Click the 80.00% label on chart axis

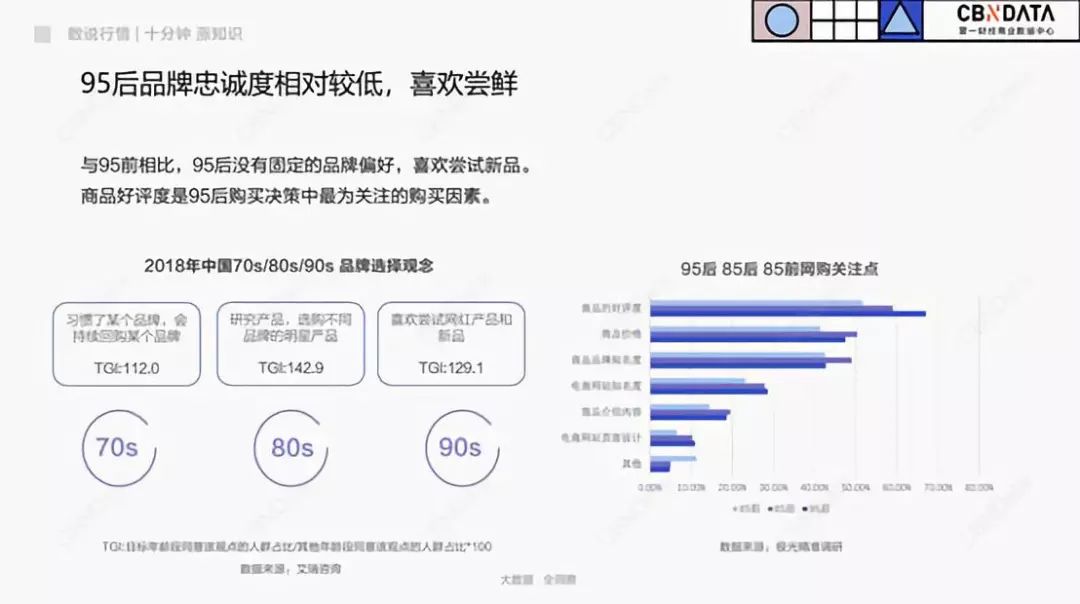click(978, 488)
